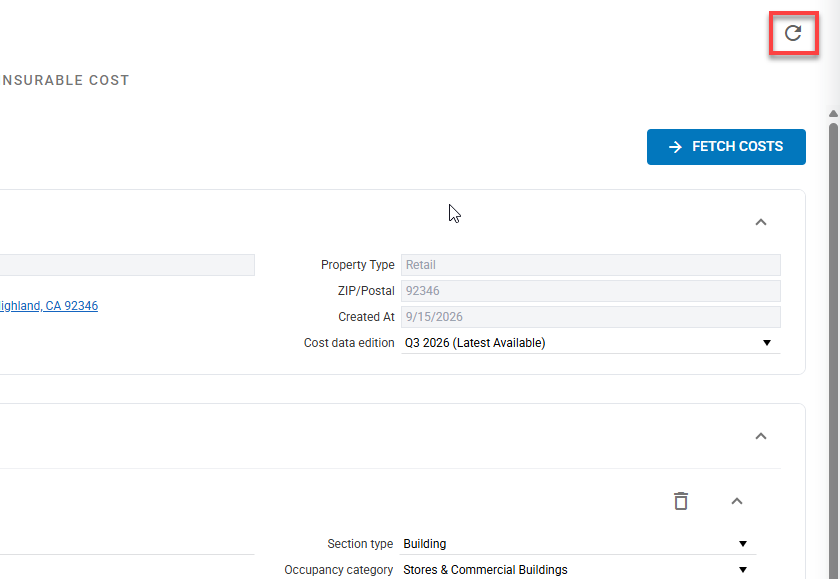
Task: Click the refresh icon at top right
Action: [793, 33]
